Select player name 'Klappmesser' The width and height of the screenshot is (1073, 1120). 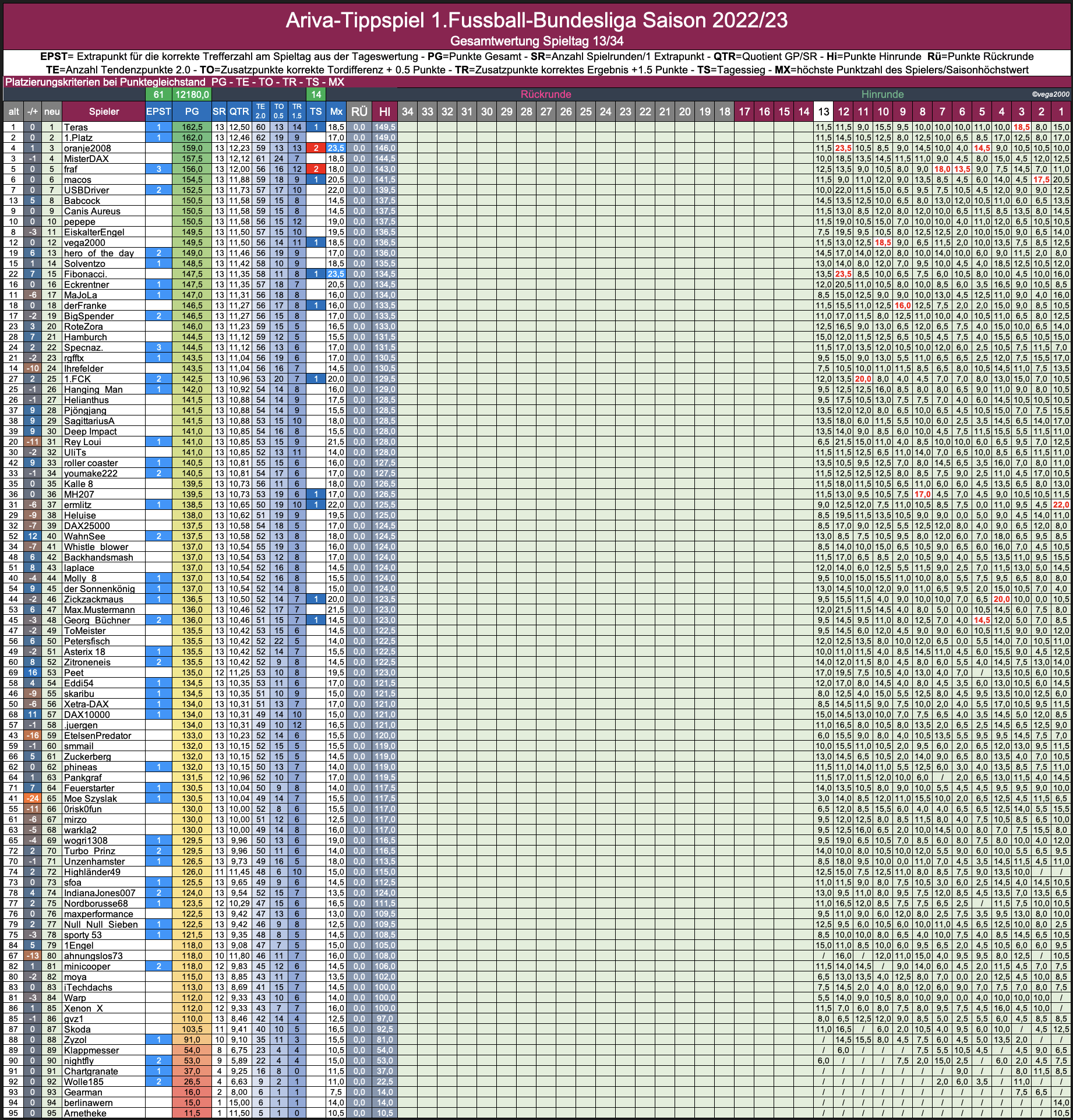coord(91,1050)
